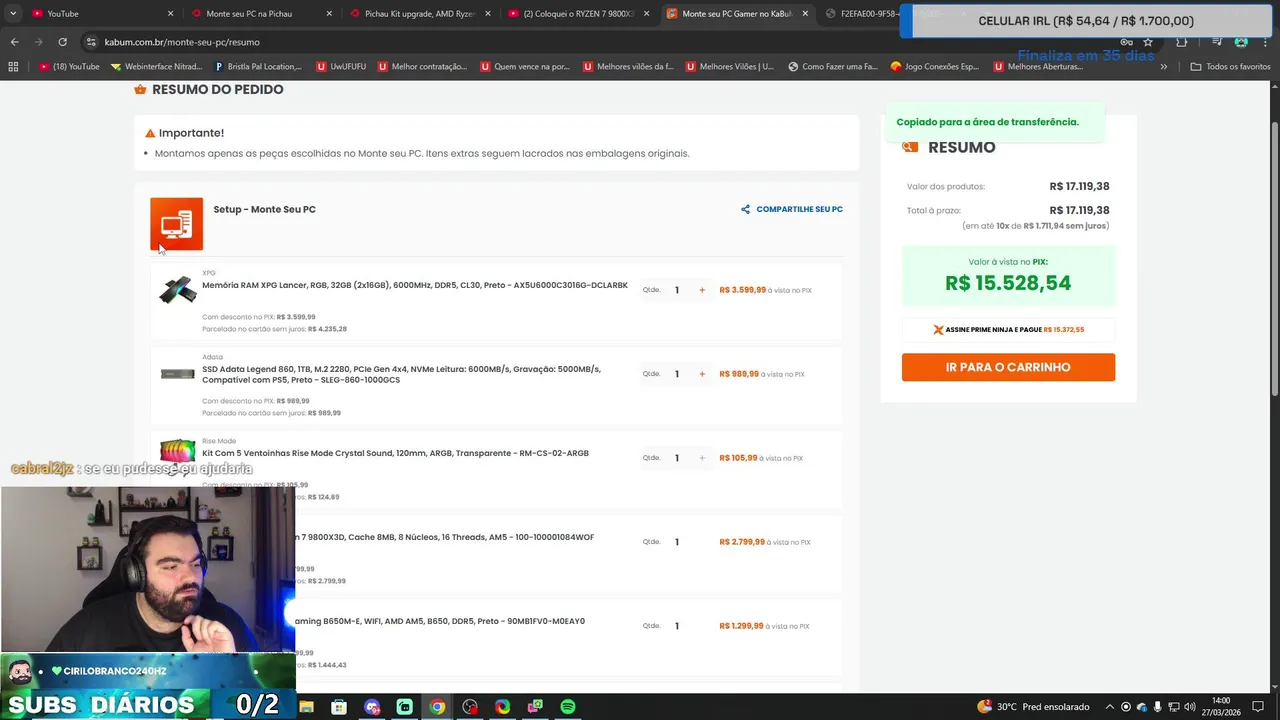Image resolution: width=1280 pixels, height=720 pixels.
Task: Open the Todos os favoritos folder
Action: [1231, 67]
